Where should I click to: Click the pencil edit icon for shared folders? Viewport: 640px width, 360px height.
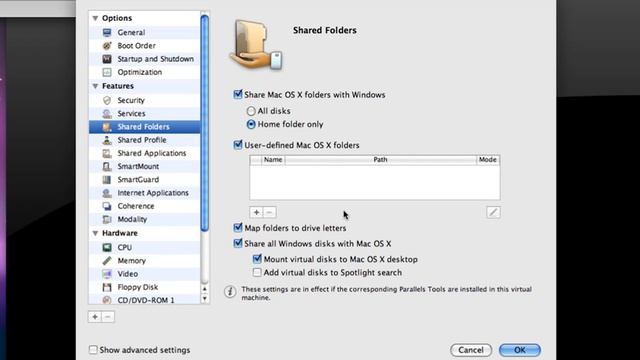[493, 212]
